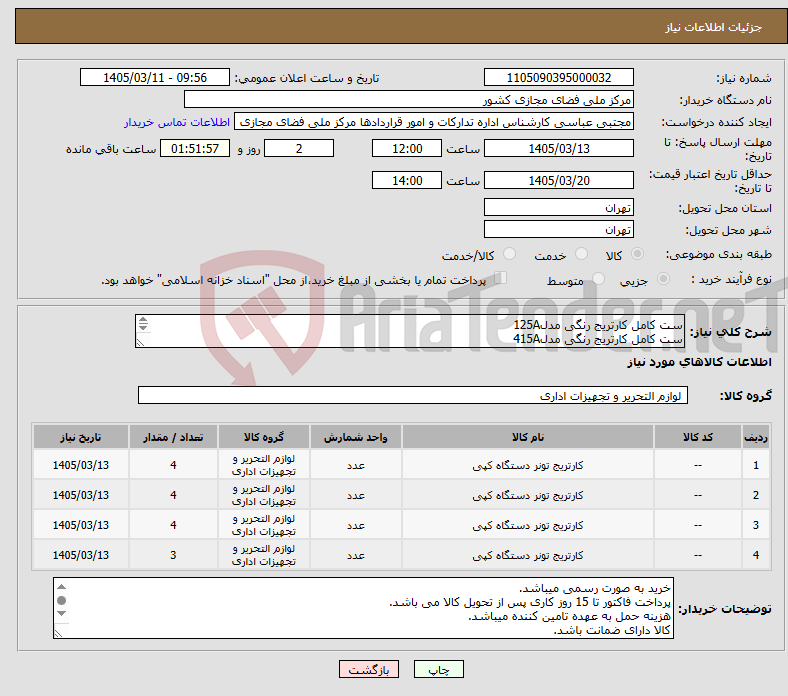Click the general description text area
The height and width of the screenshot is (696, 788).
point(410,331)
